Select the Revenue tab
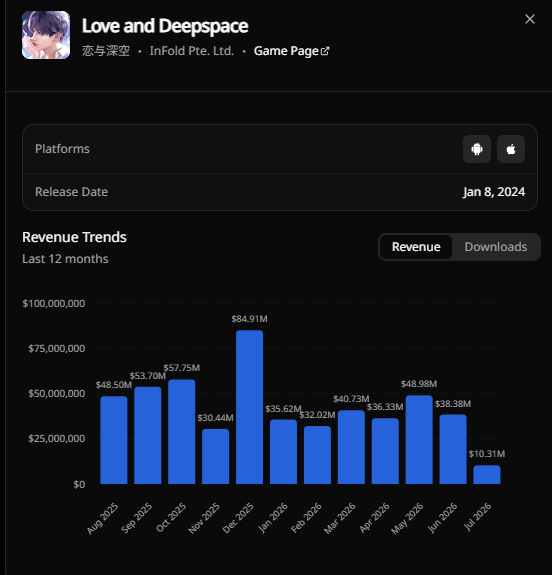The height and width of the screenshot is (575, 552). click(416, 247)
